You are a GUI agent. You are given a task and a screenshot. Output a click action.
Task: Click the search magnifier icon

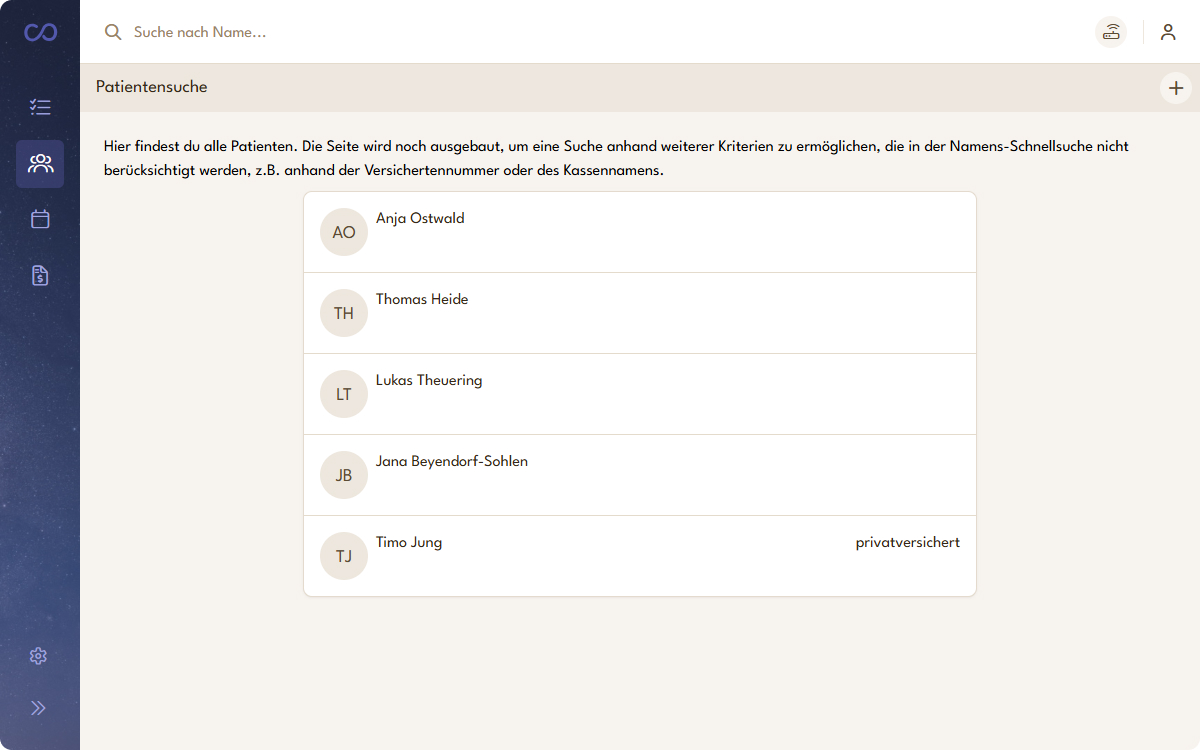click(113, 32)
